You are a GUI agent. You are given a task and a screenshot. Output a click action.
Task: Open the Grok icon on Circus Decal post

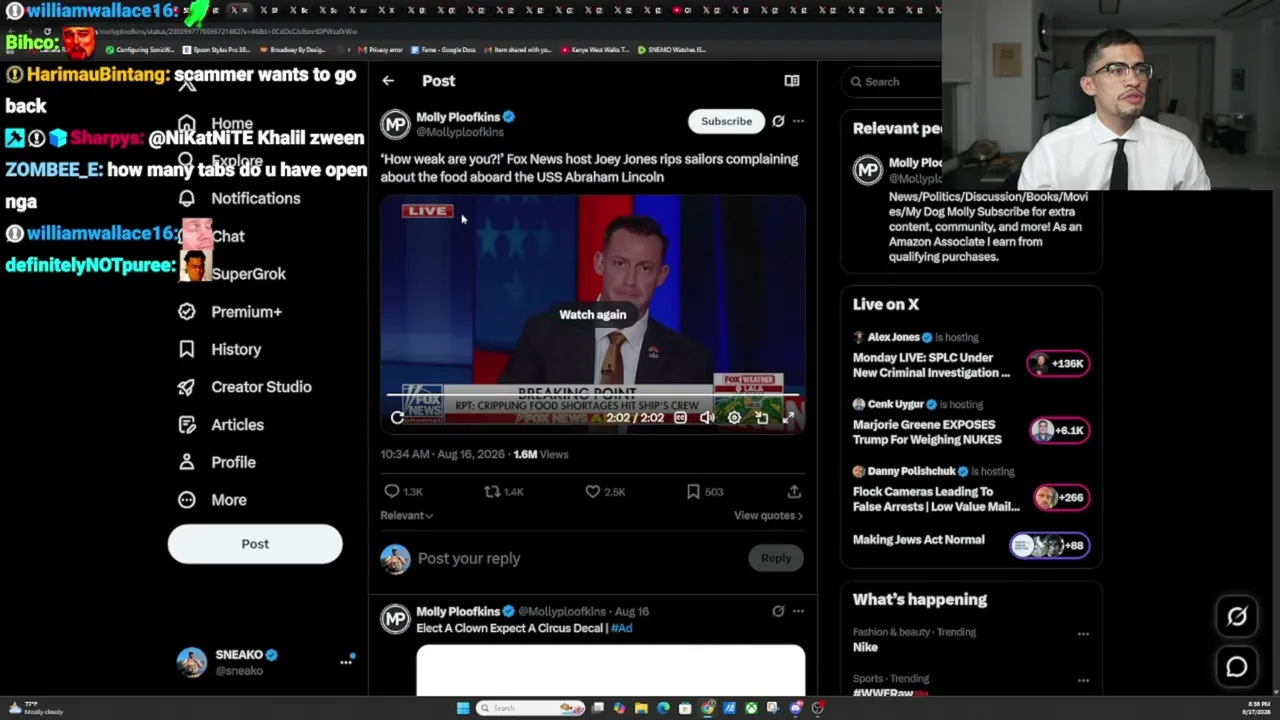click(778, 611)
